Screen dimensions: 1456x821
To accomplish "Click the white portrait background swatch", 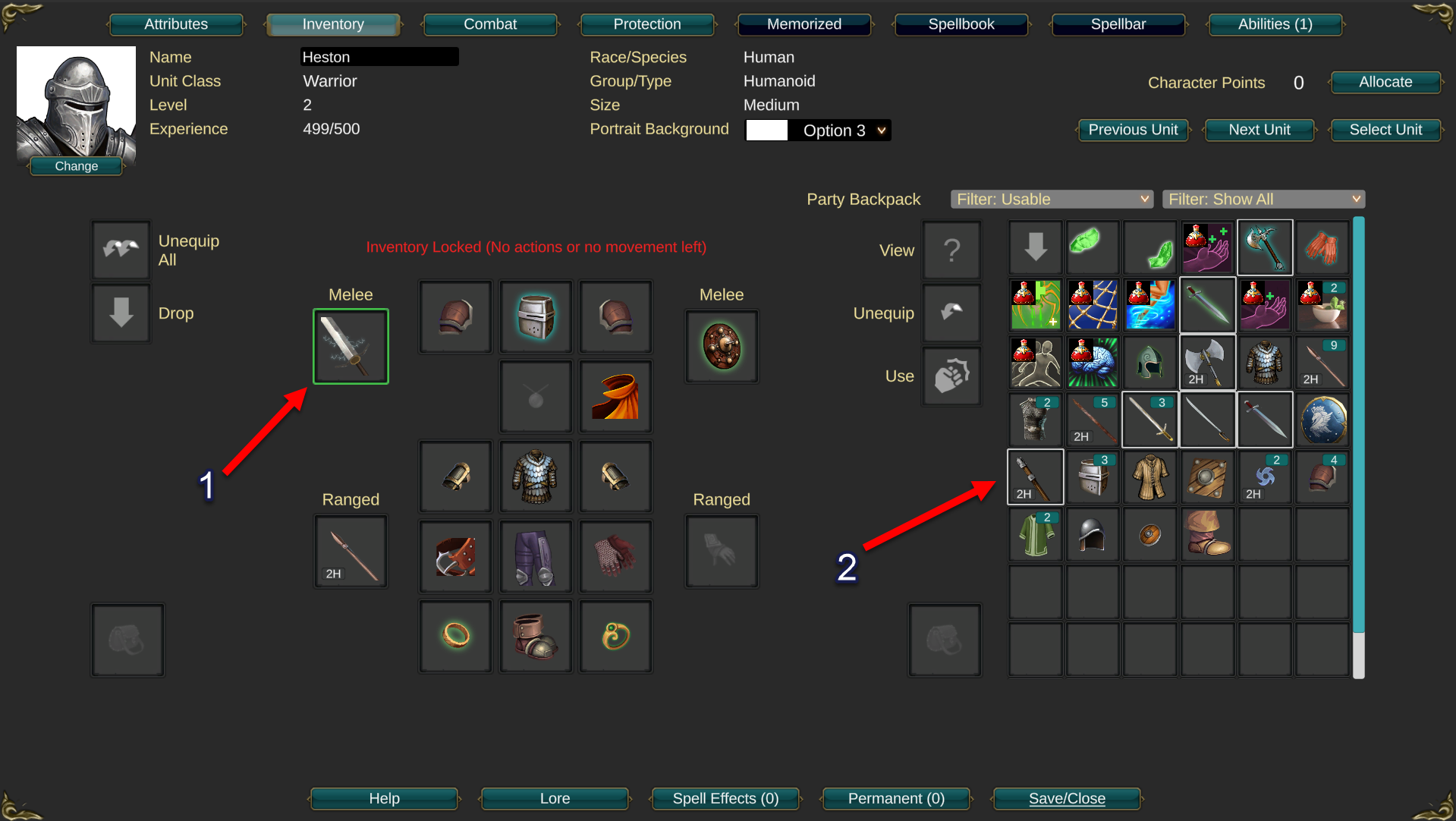I will coord(767,131).
